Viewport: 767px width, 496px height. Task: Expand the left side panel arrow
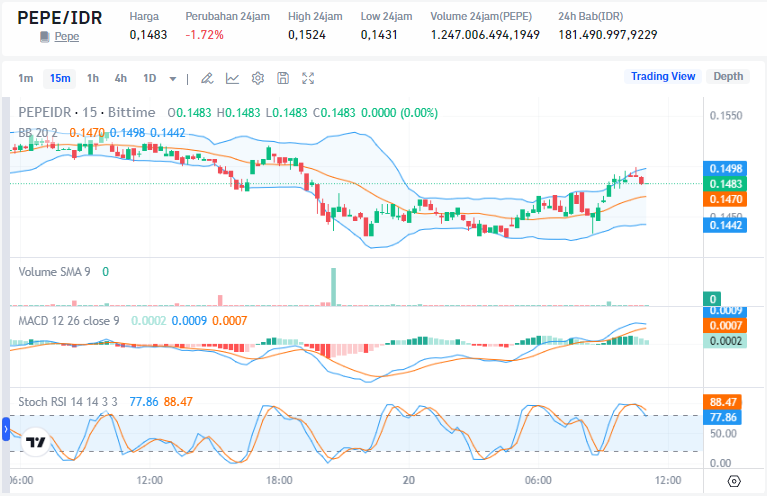pyautogui.click(x=6, y=429)
